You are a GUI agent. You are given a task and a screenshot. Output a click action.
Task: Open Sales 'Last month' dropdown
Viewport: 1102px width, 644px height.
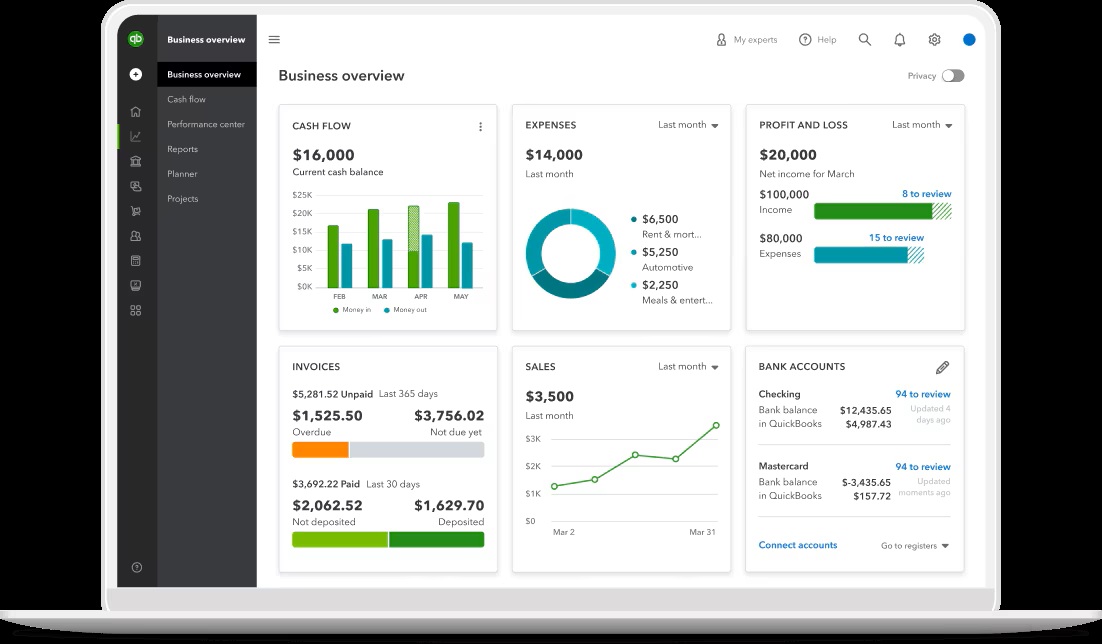pyautogui.click(x=688, y=367)
